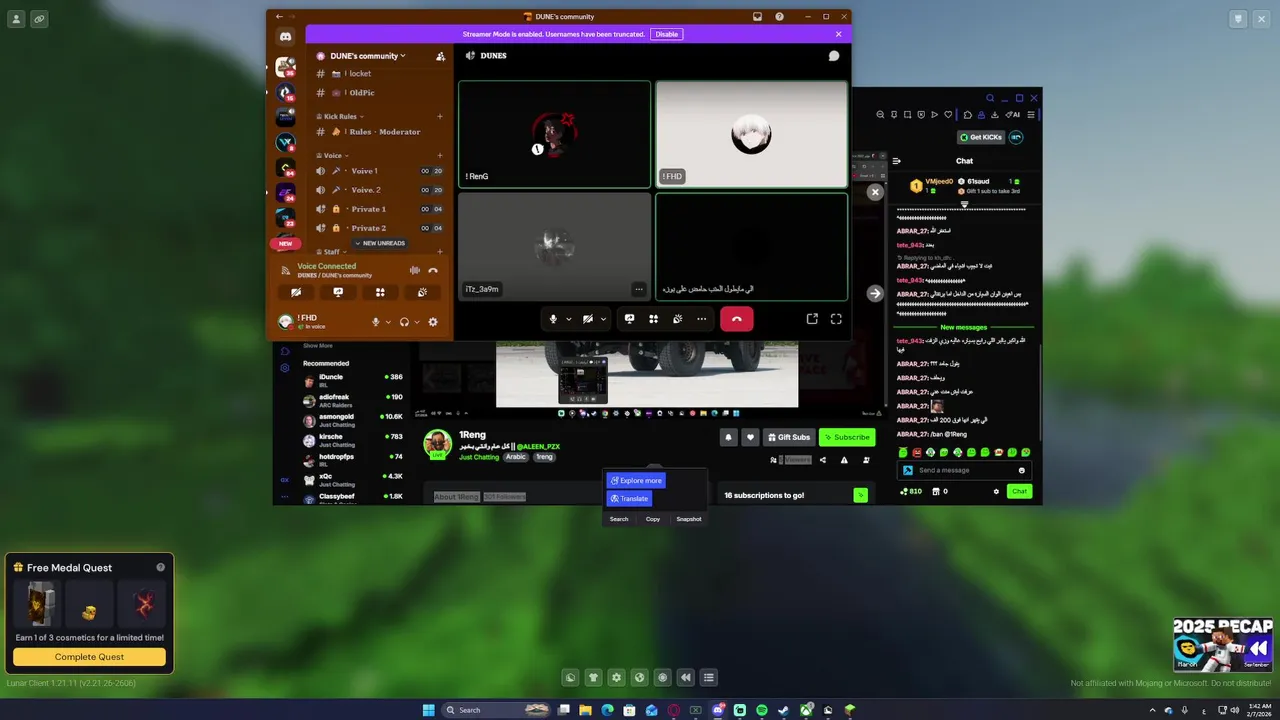Disable Streamer Mode from the purple banner

click(666, 34)
